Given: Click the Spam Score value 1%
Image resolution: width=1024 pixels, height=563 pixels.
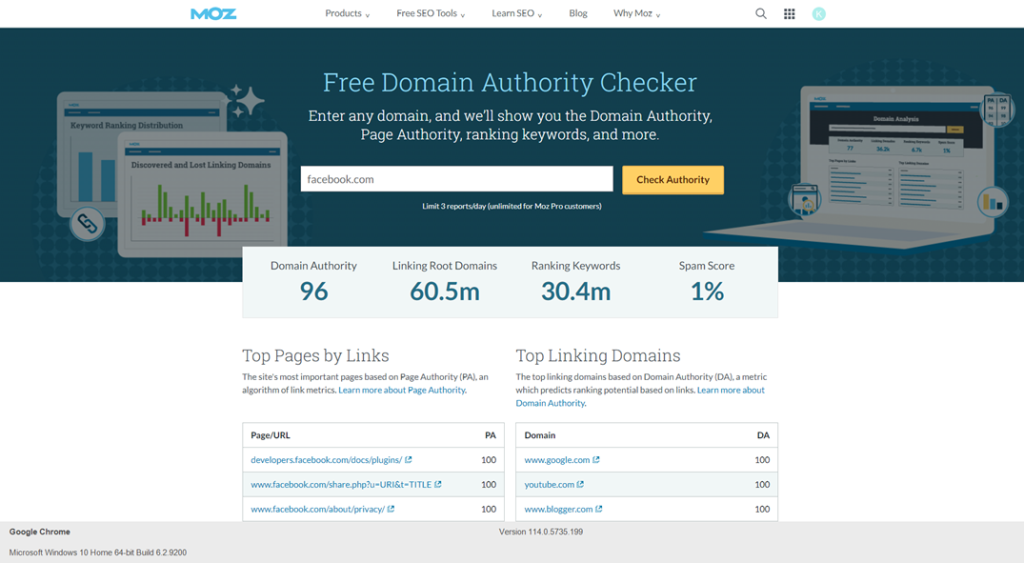Looking at the screenshot, I should (x=707, y=291).
